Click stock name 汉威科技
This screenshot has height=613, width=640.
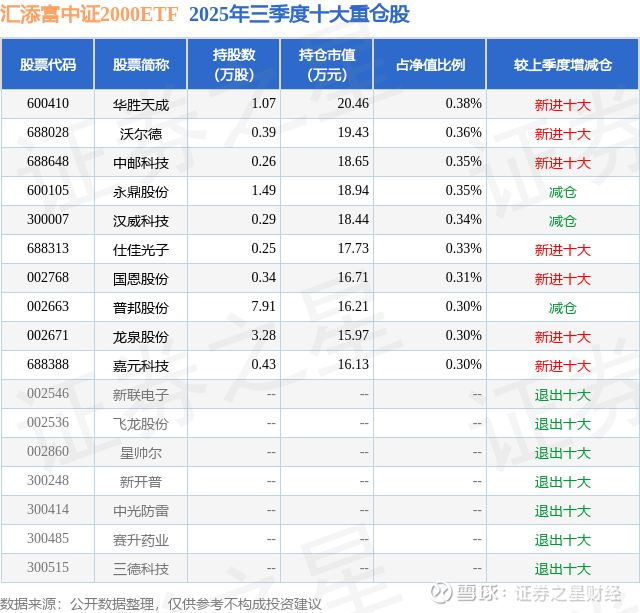coord(141,221)
